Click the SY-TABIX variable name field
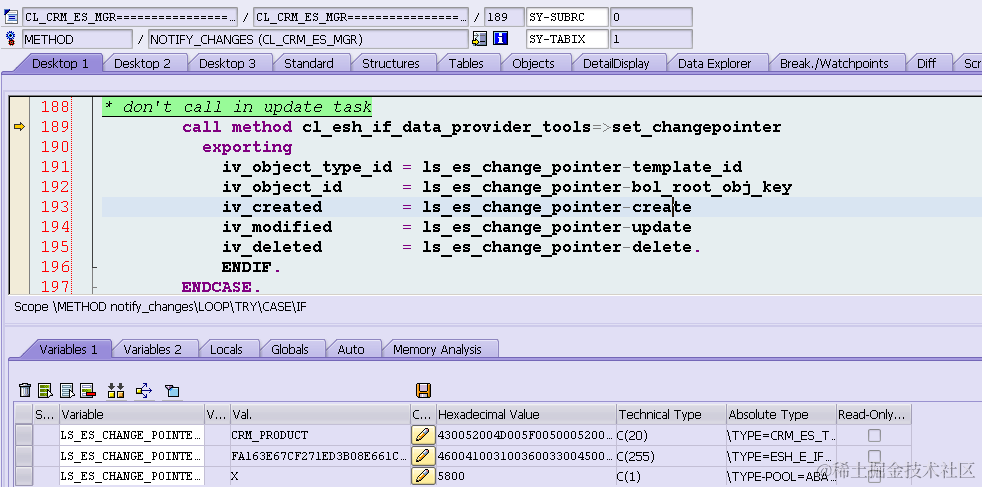 [x=567, y=39]
